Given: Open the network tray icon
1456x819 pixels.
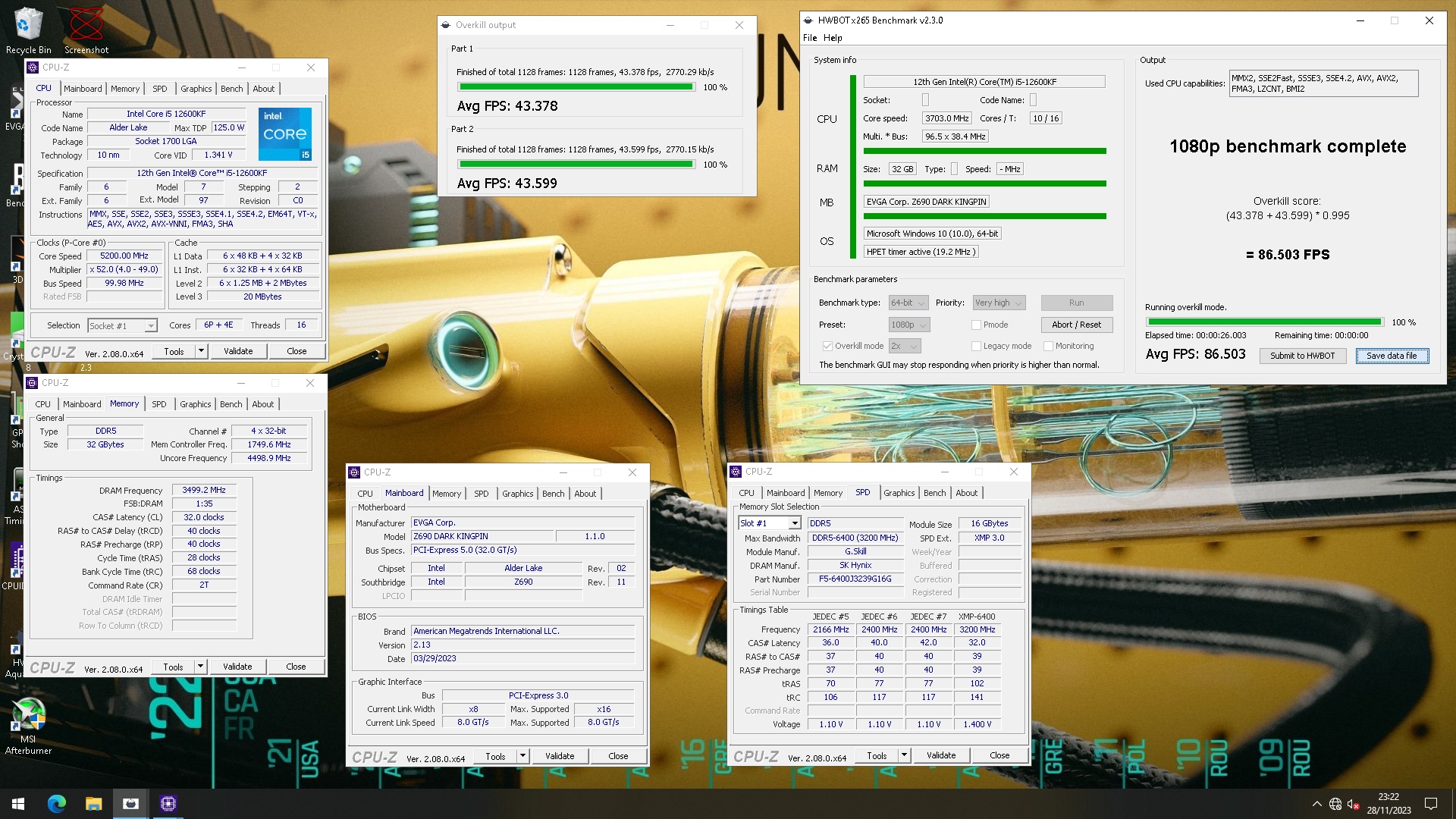Looking at the screenshot, I should [1335, 804].
